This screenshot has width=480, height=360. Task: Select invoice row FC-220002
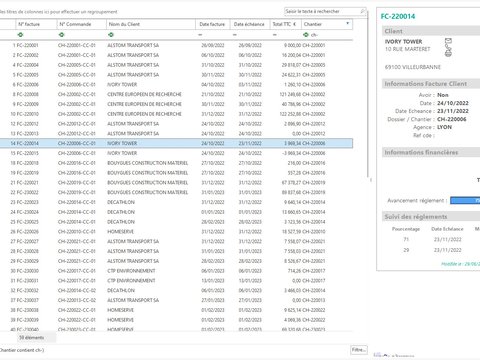176,55
